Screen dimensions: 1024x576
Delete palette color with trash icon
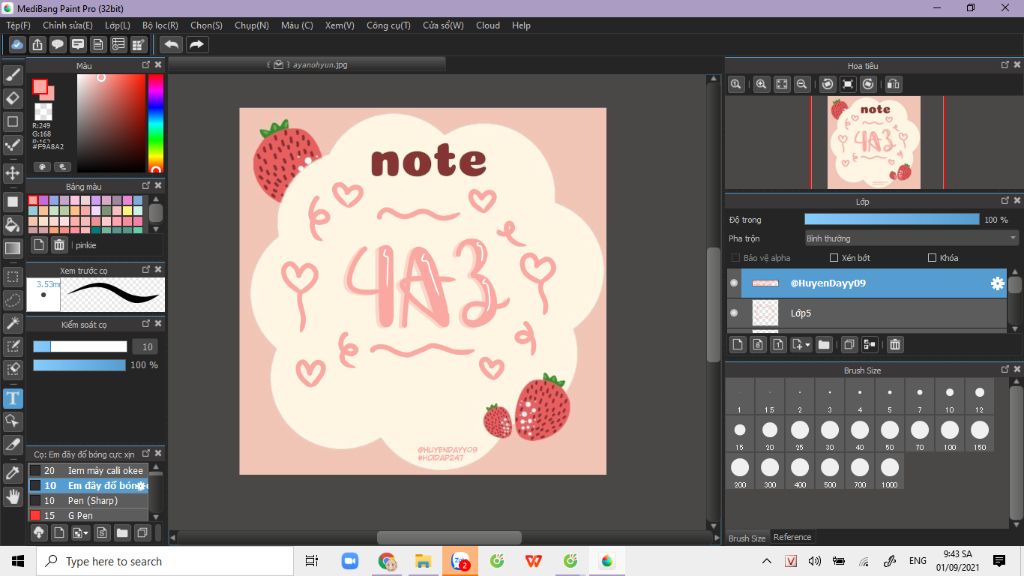[59, 245]
